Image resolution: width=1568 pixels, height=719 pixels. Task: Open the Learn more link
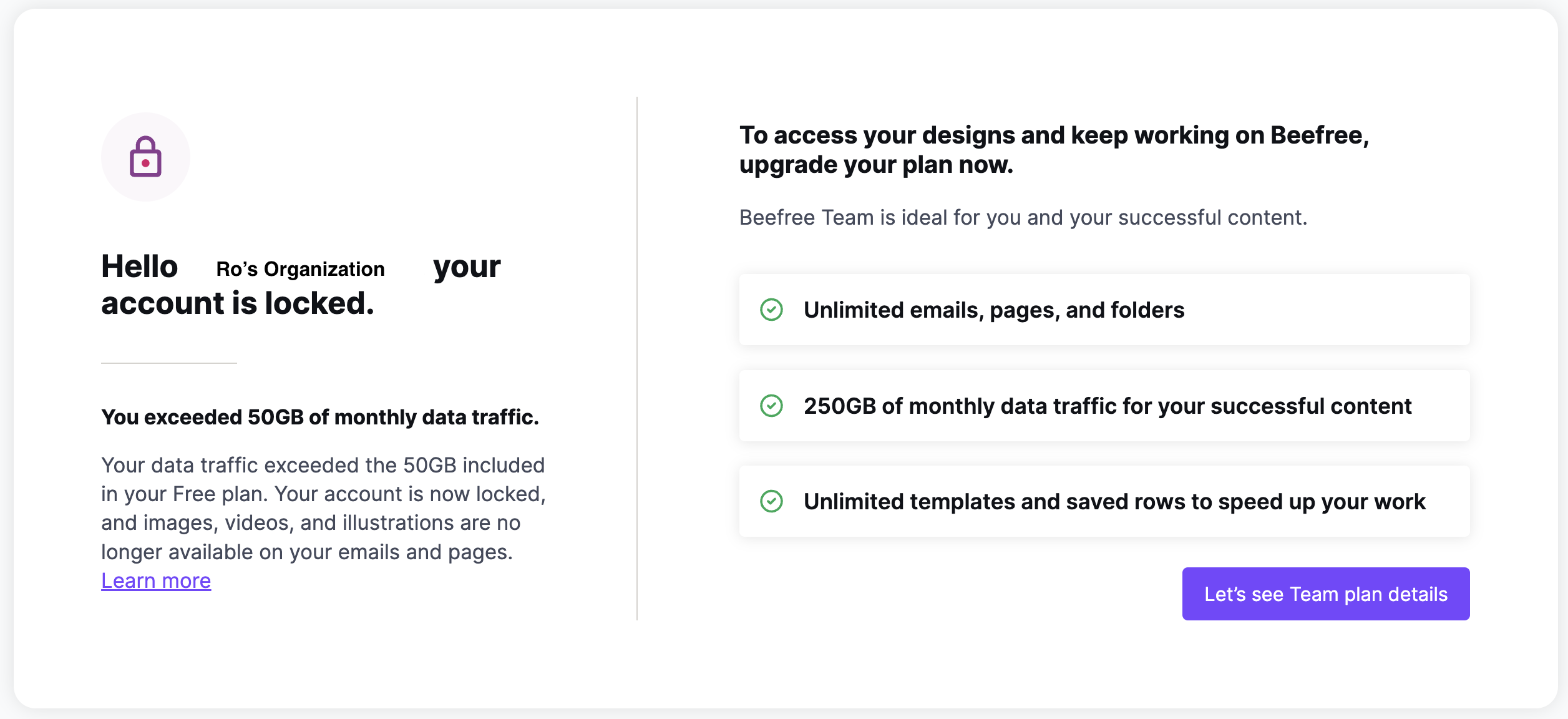coord(156,581)
